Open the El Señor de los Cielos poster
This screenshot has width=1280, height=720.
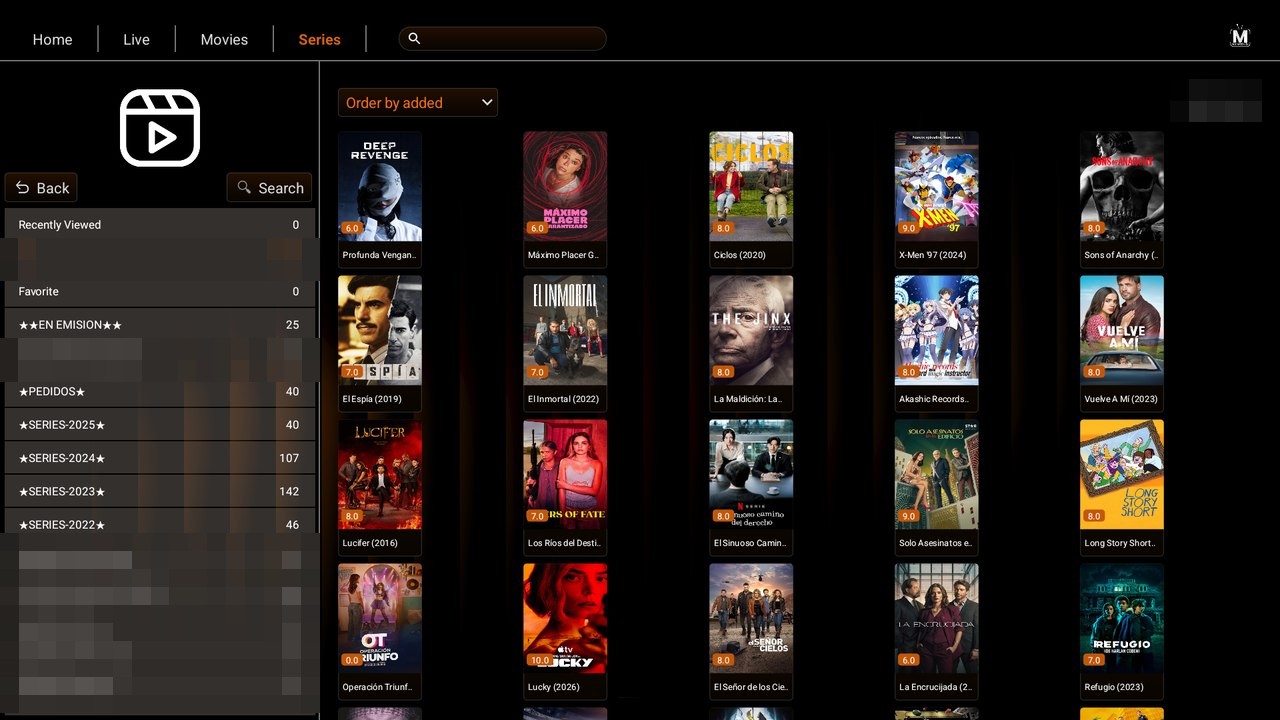[751, 618]
